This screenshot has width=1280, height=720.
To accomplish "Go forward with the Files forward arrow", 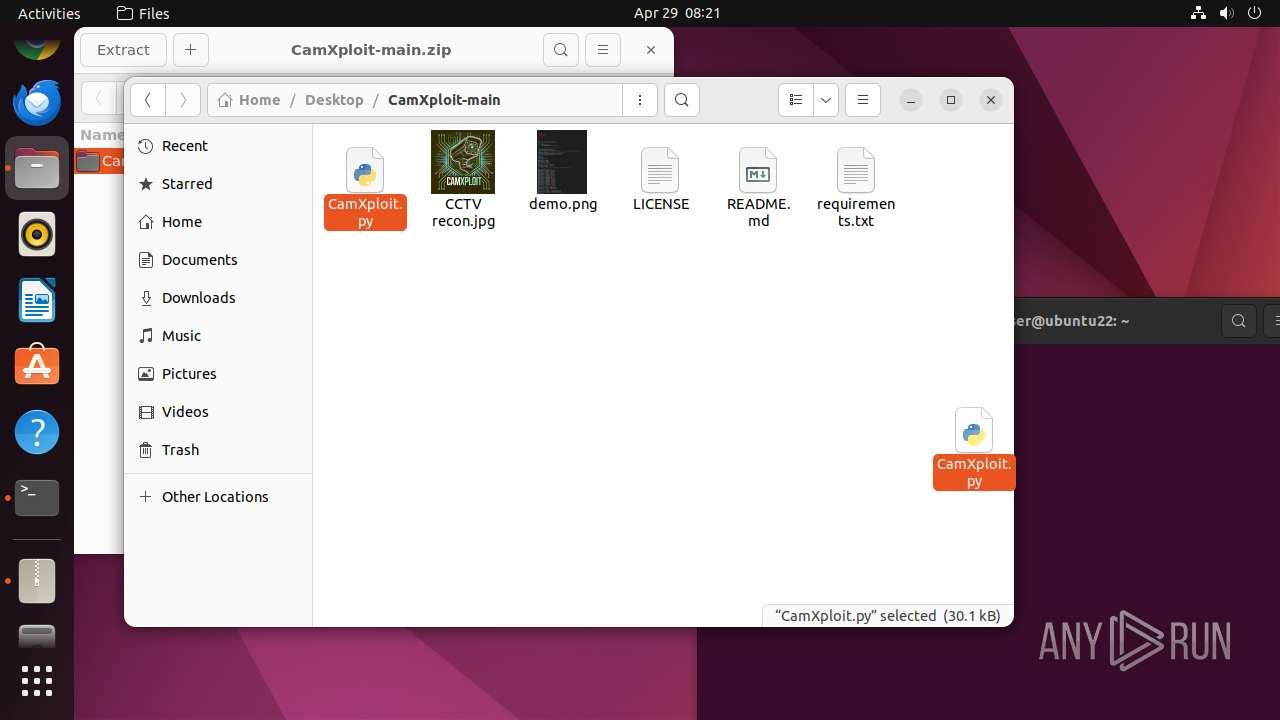I will tap(182, 100).
